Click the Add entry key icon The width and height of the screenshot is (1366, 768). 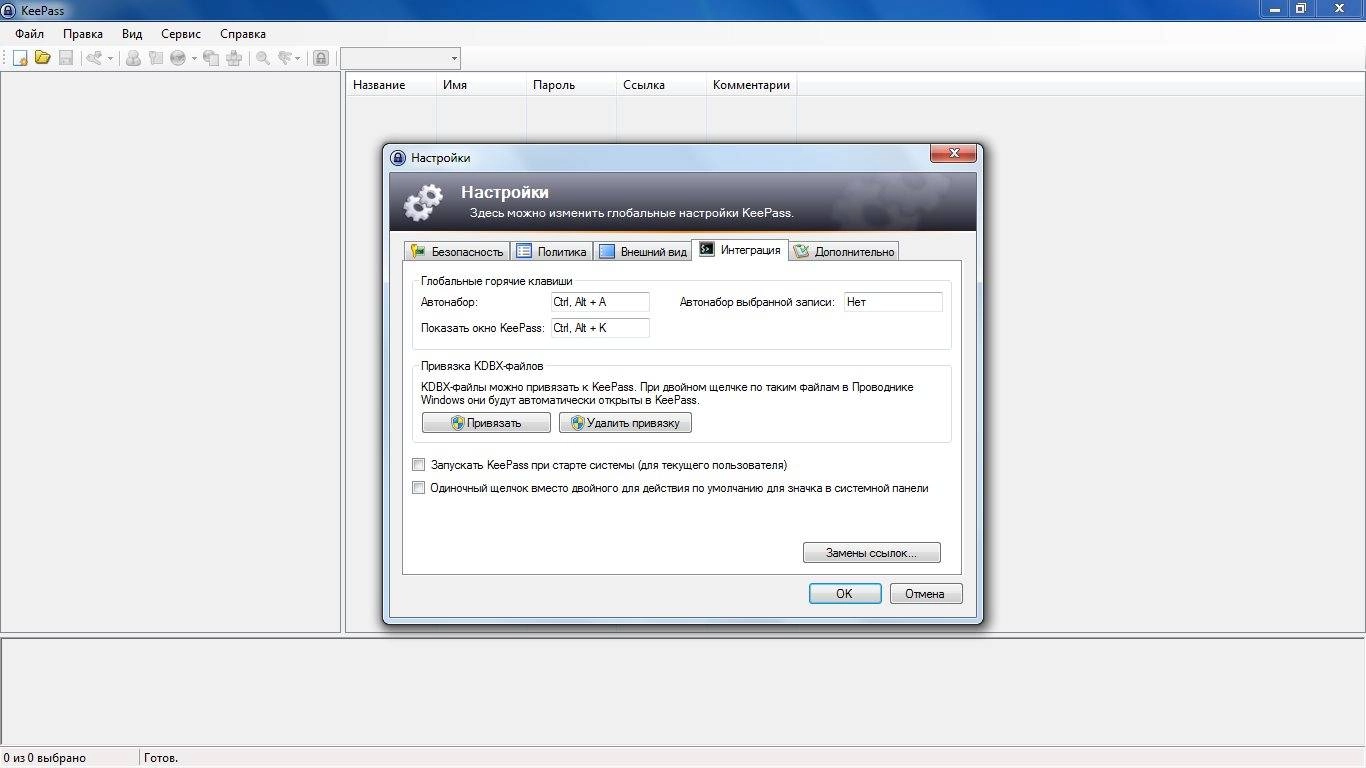(94, 58)
